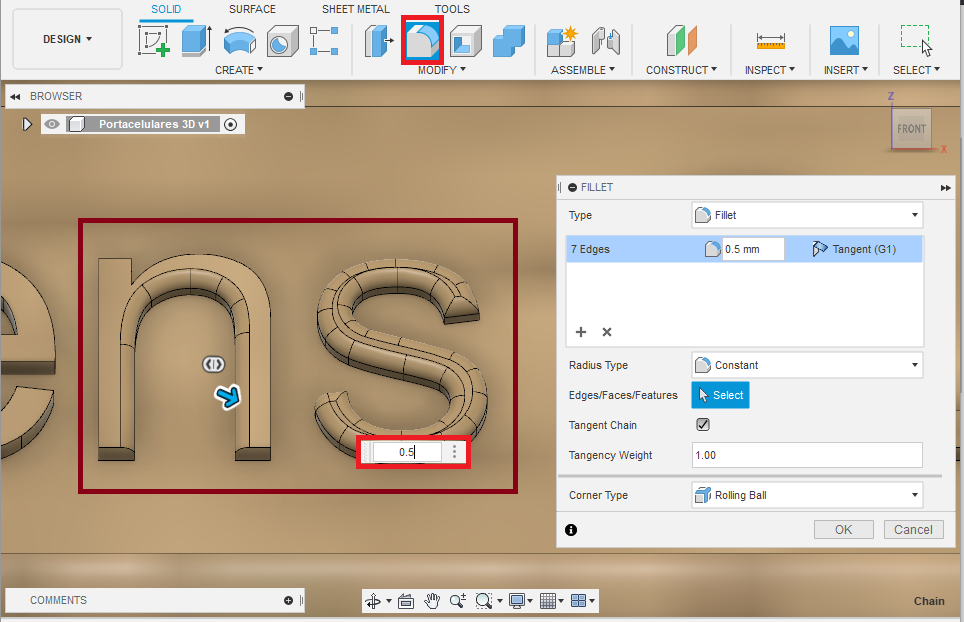Select the New Component tool
964x622 pixels.
pyautogui.click(x=562, y=41)
